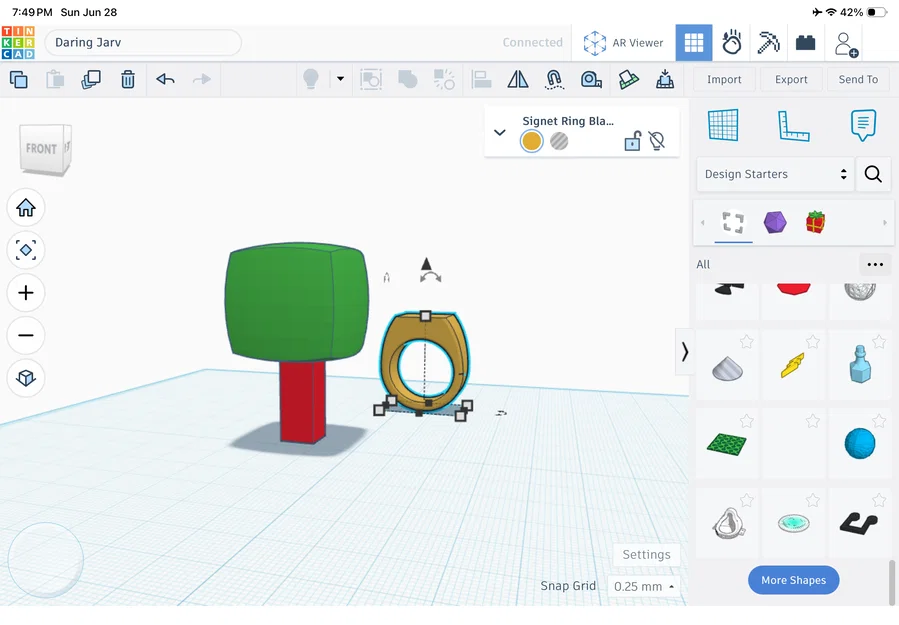The width and height of the screenshot is (899, 625).
Task: Pick the grey cone shape
Action: (x=728, y=368)
